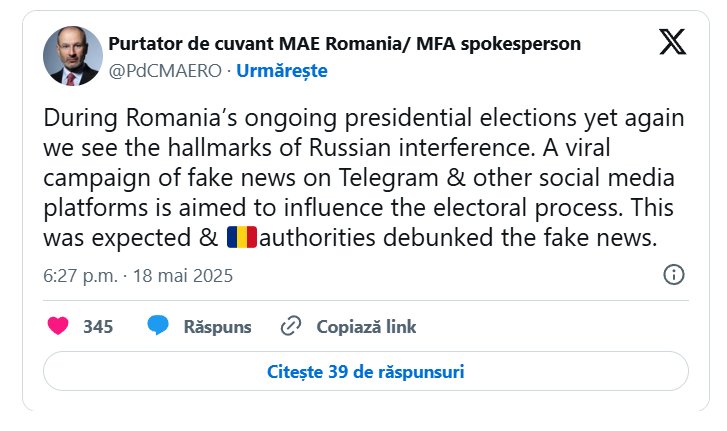Click the Răspuns reply label
727x431 pixels.
[217, 326]
